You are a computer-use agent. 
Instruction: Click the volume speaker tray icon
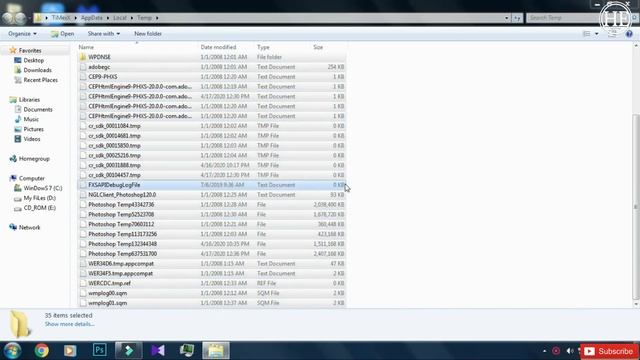point(570,351)
